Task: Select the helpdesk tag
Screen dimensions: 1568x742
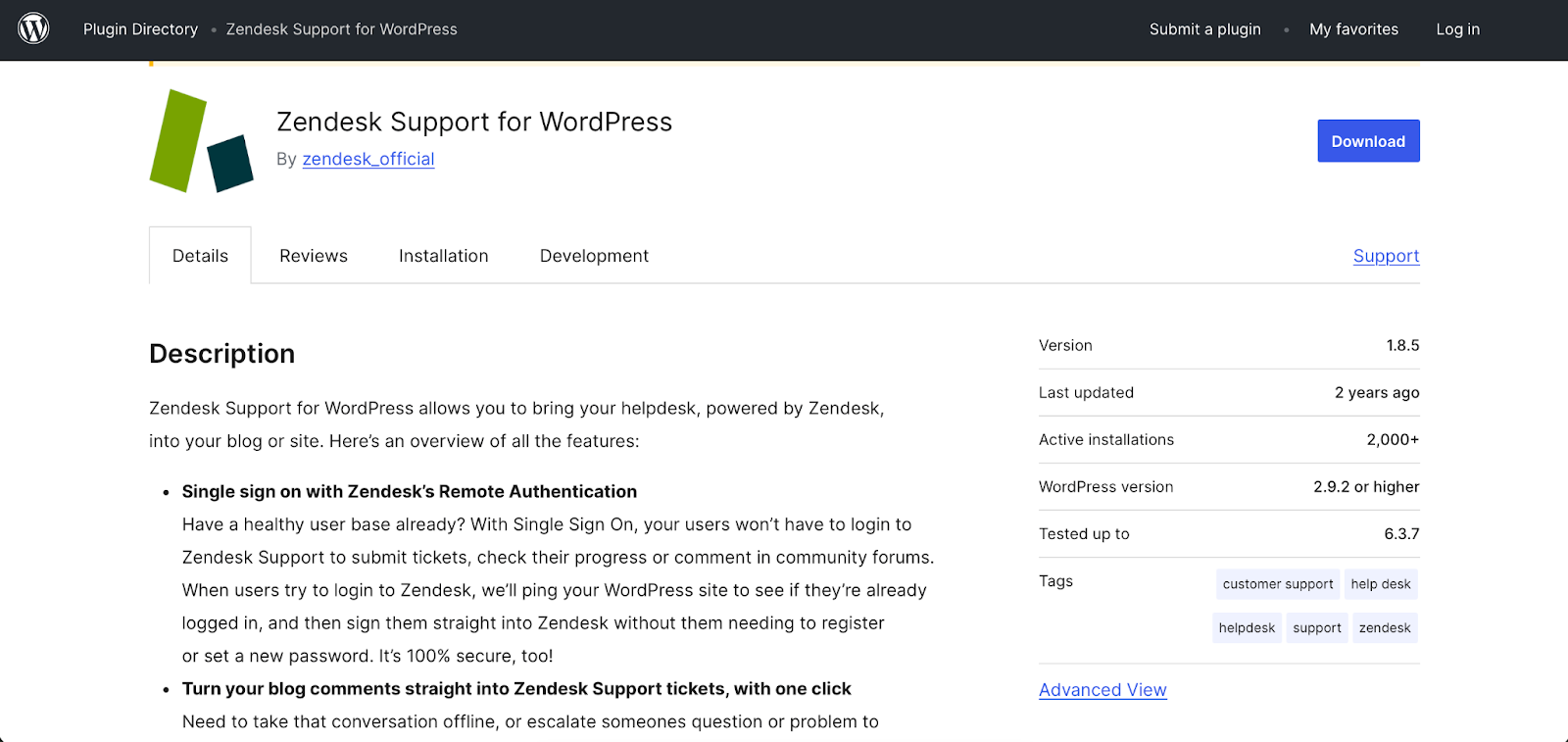Action: click(1247, 628)
